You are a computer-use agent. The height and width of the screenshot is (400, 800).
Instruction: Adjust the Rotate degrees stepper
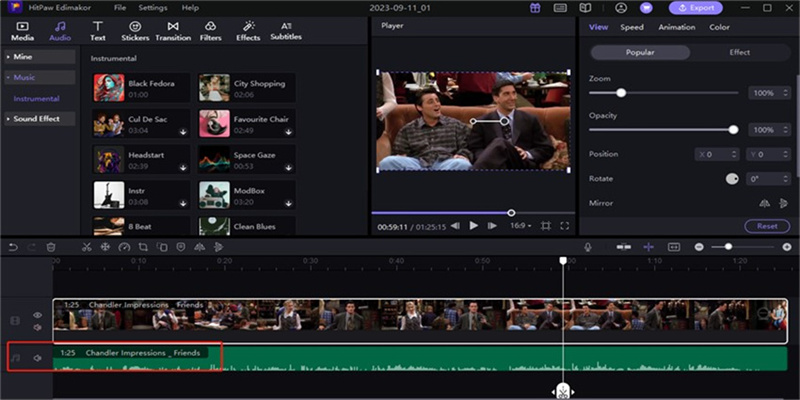point(768,179)
